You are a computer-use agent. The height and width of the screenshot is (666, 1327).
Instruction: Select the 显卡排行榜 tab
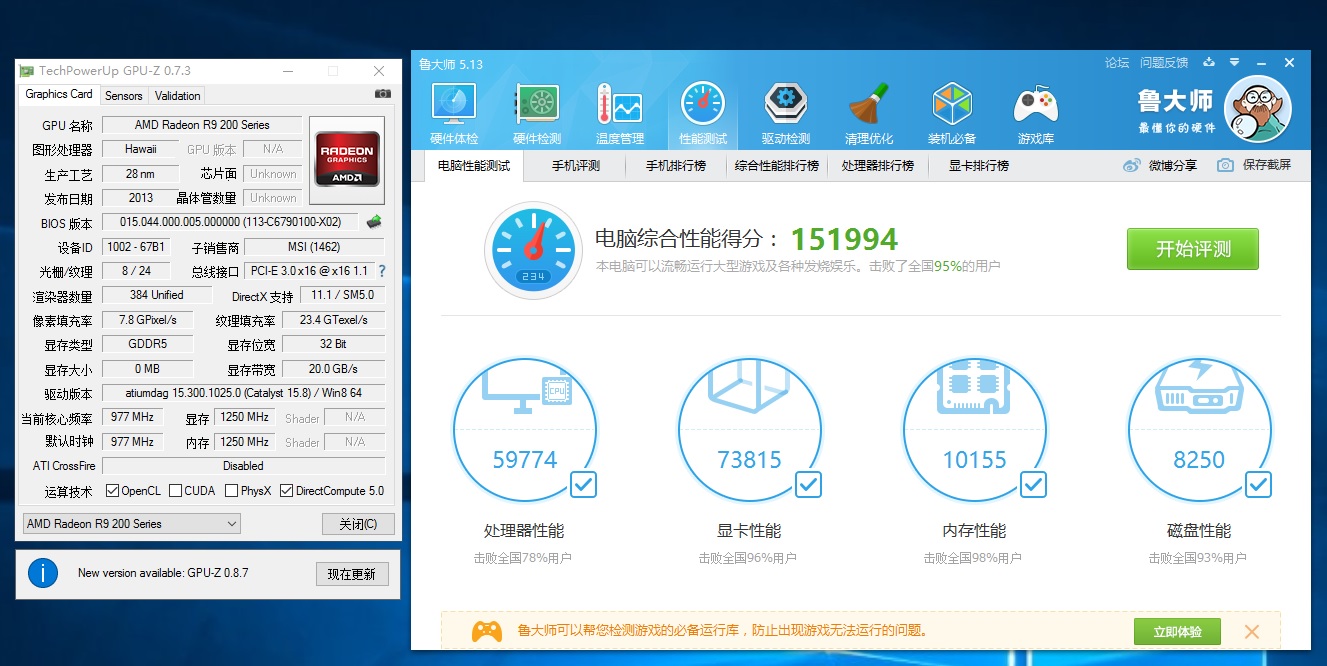click(x=979, y=166)
